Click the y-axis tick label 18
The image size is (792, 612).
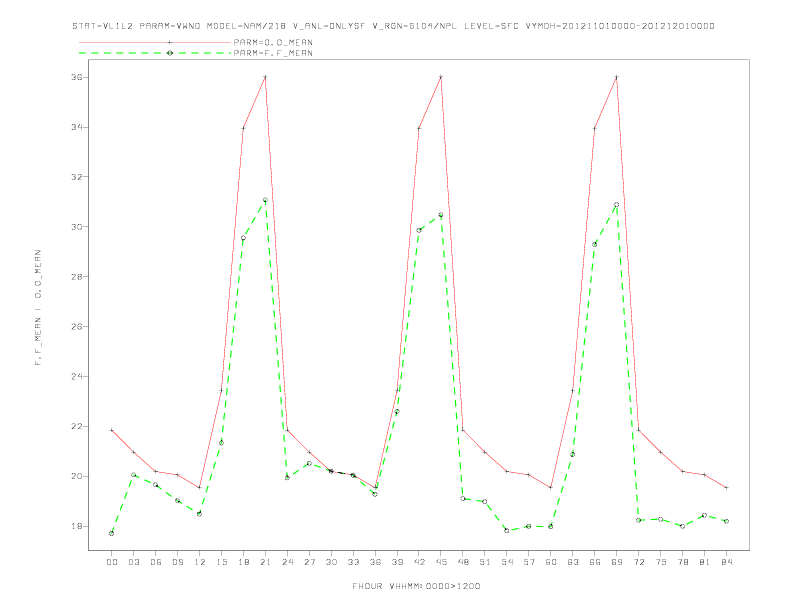(77, 526)
